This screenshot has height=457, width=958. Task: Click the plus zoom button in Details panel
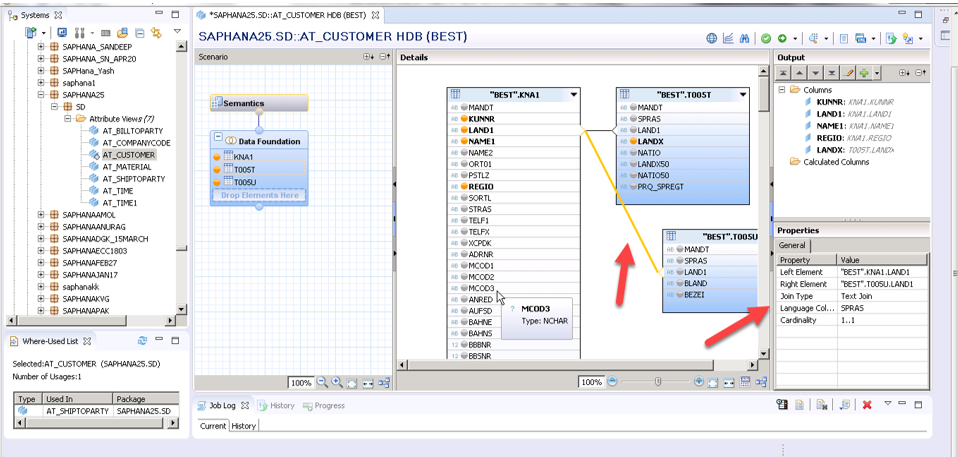(700, 382)
